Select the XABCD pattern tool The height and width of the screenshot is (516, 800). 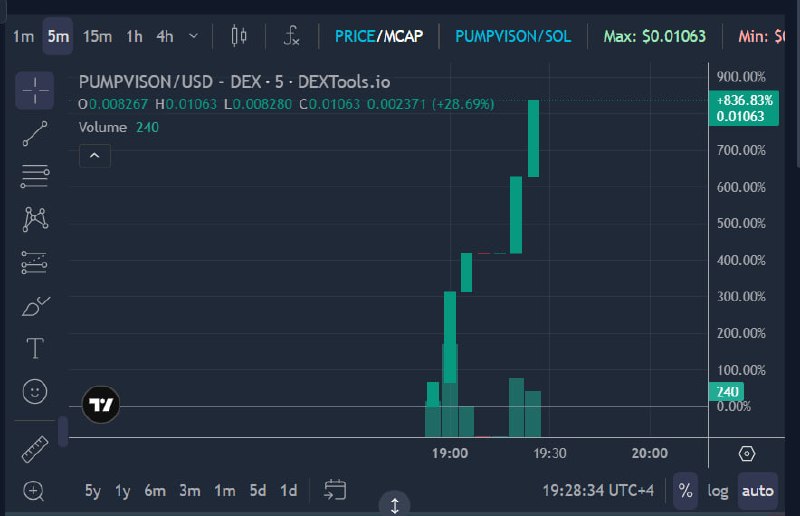click(35, 219)
